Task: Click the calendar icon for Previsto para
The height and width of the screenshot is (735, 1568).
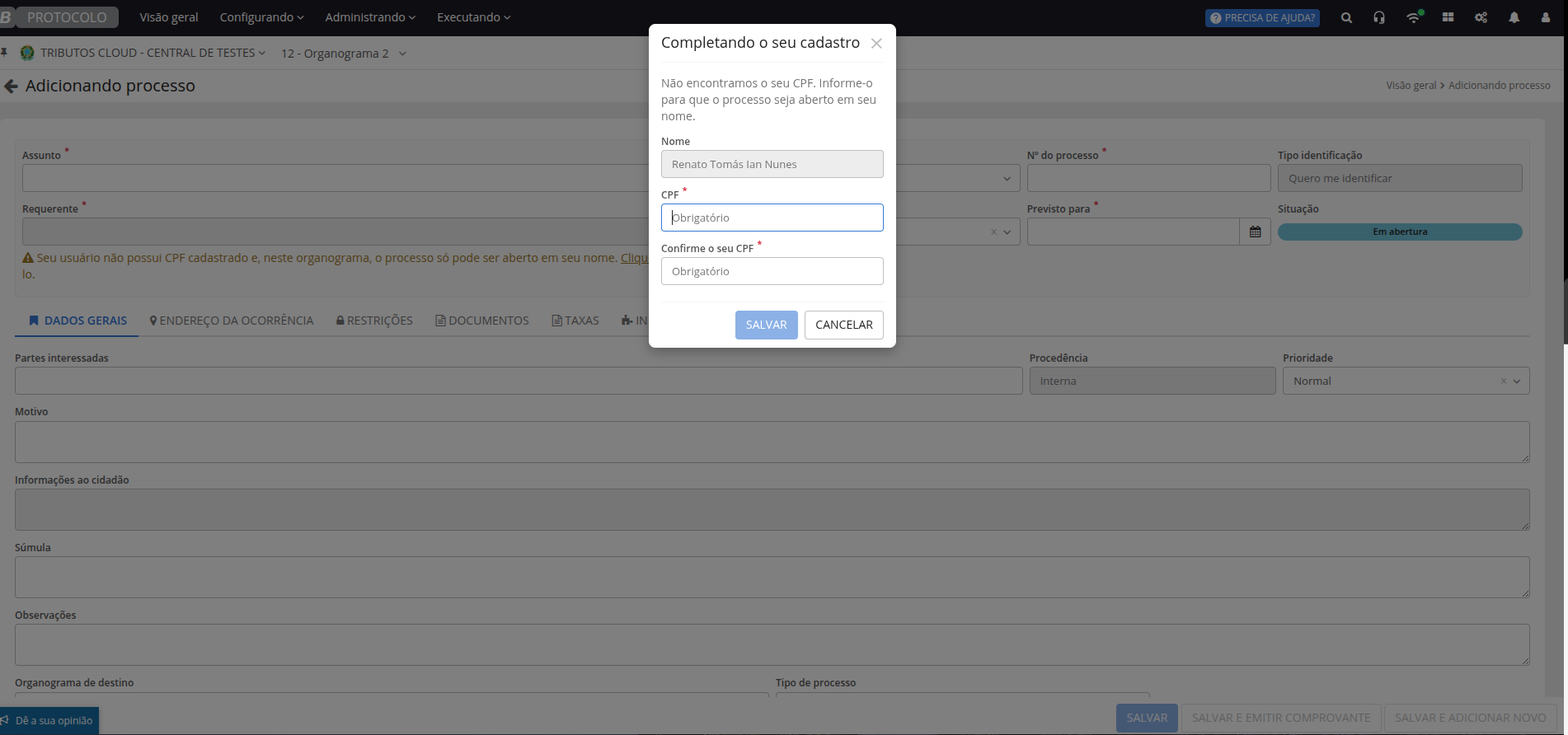Action: [1255, 232]
